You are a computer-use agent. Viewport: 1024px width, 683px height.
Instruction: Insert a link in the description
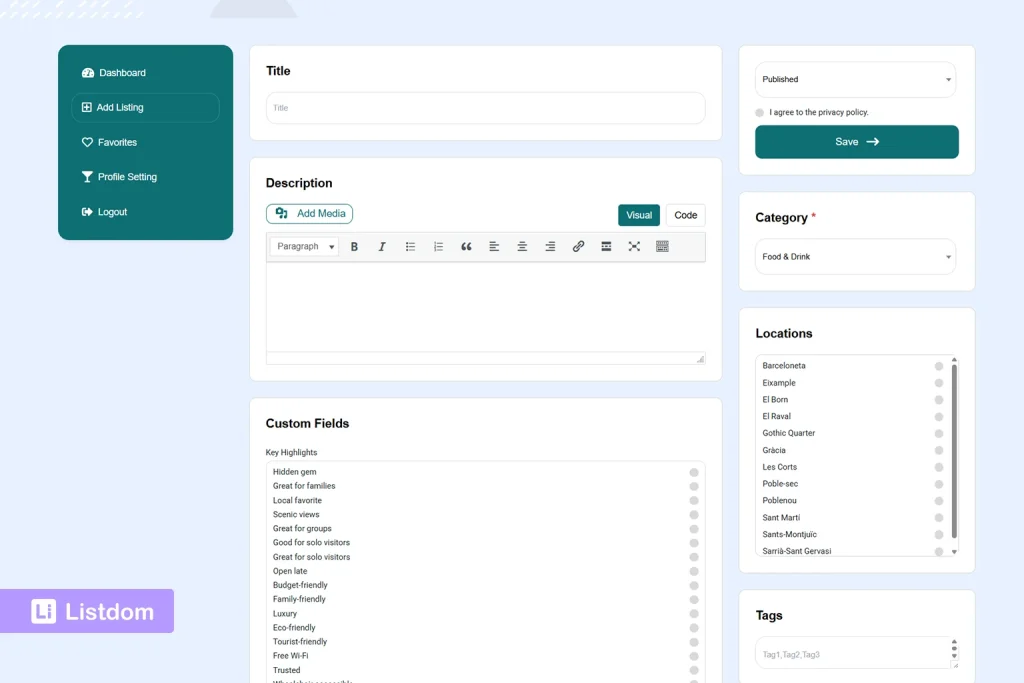[x=578, y=246]
